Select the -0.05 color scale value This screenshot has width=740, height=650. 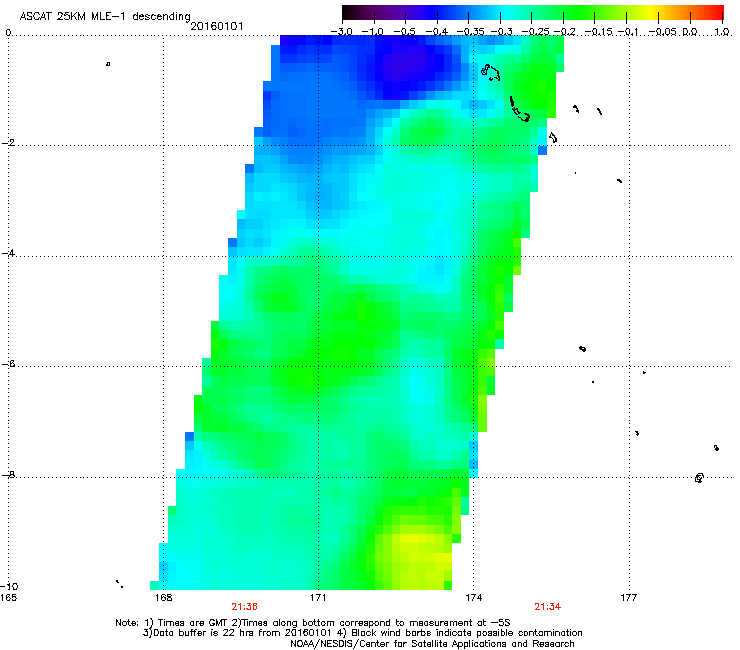pyautogui.click(x=663, y=32)
